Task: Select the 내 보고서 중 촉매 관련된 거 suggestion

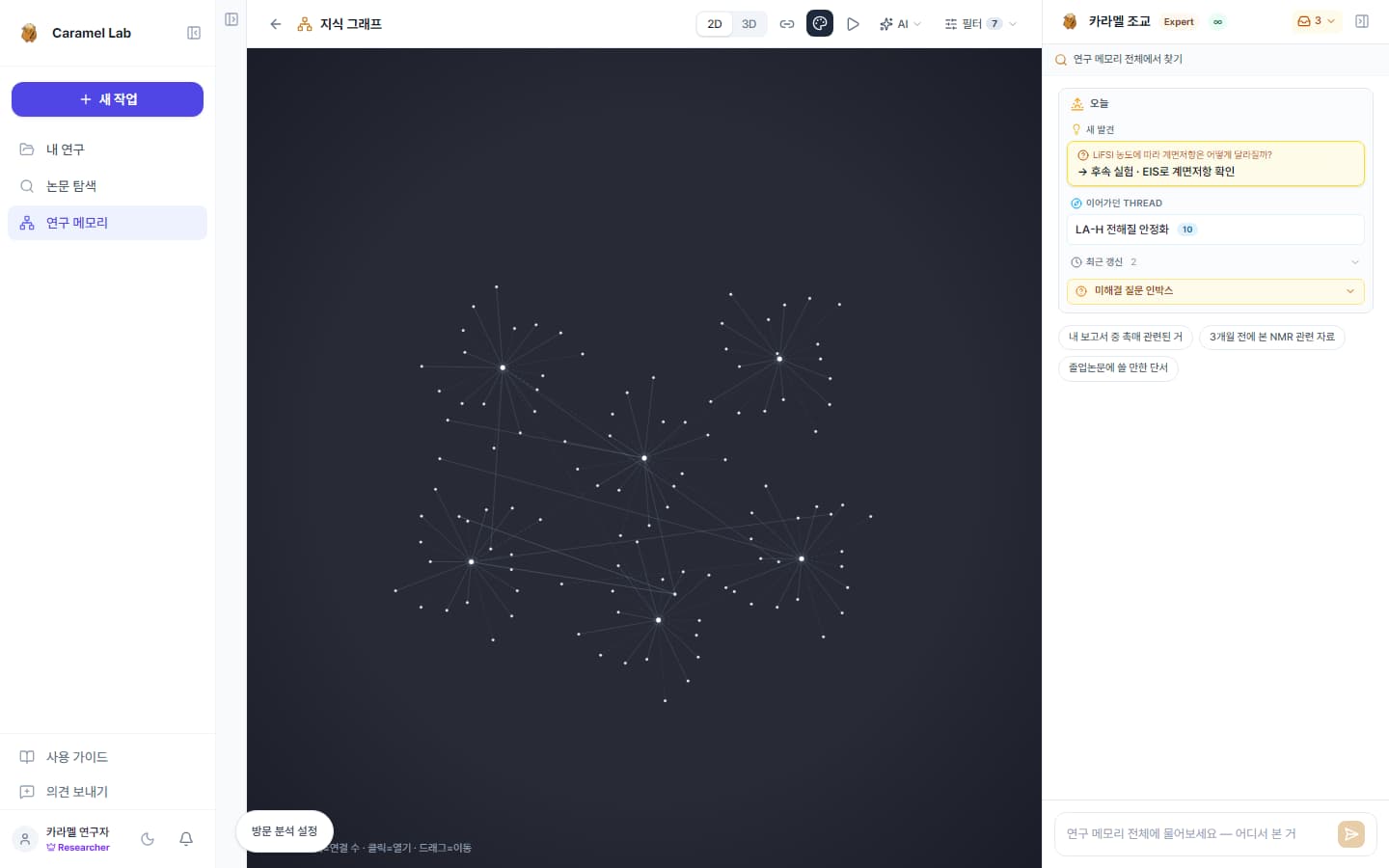Action: tap(1126, 338)
